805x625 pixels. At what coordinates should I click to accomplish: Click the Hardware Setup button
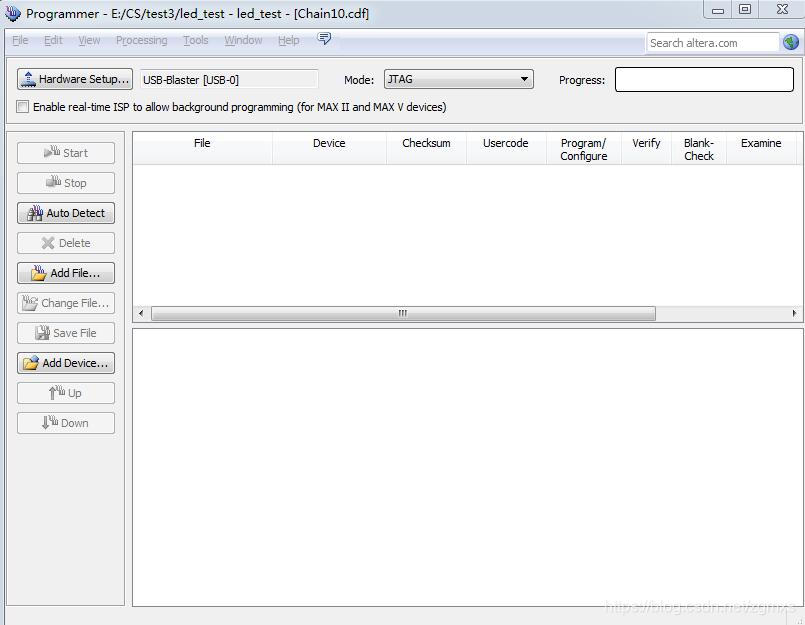[75, 79]
